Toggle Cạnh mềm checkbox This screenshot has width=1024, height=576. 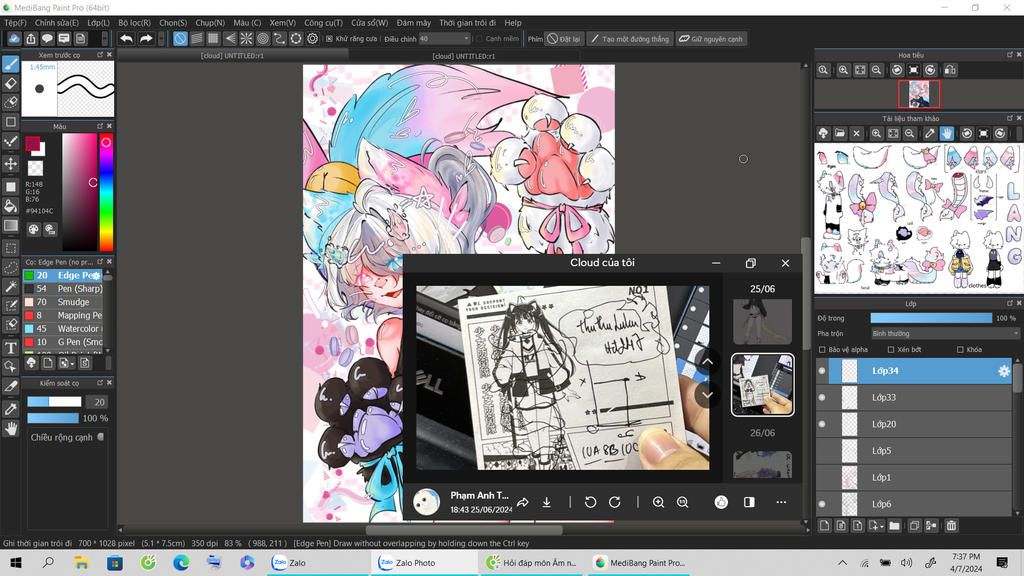pyautogui.click(x=479, y=39)
